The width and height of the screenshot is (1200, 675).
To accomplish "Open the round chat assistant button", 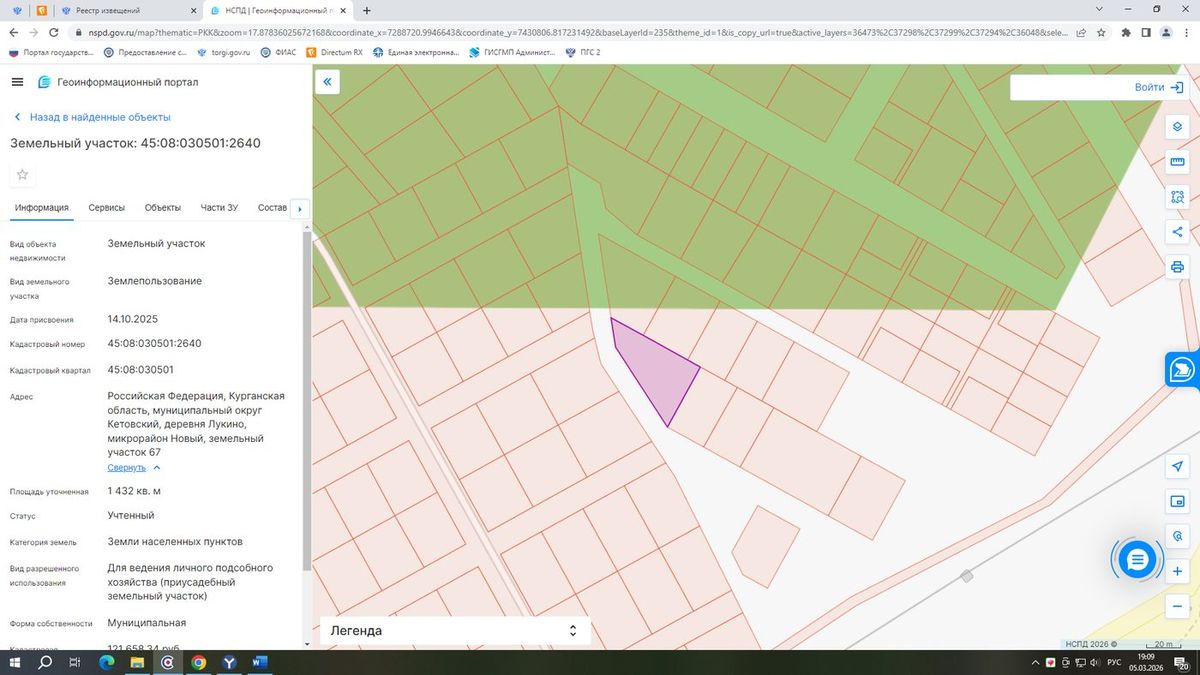I will pos(1136,560).
